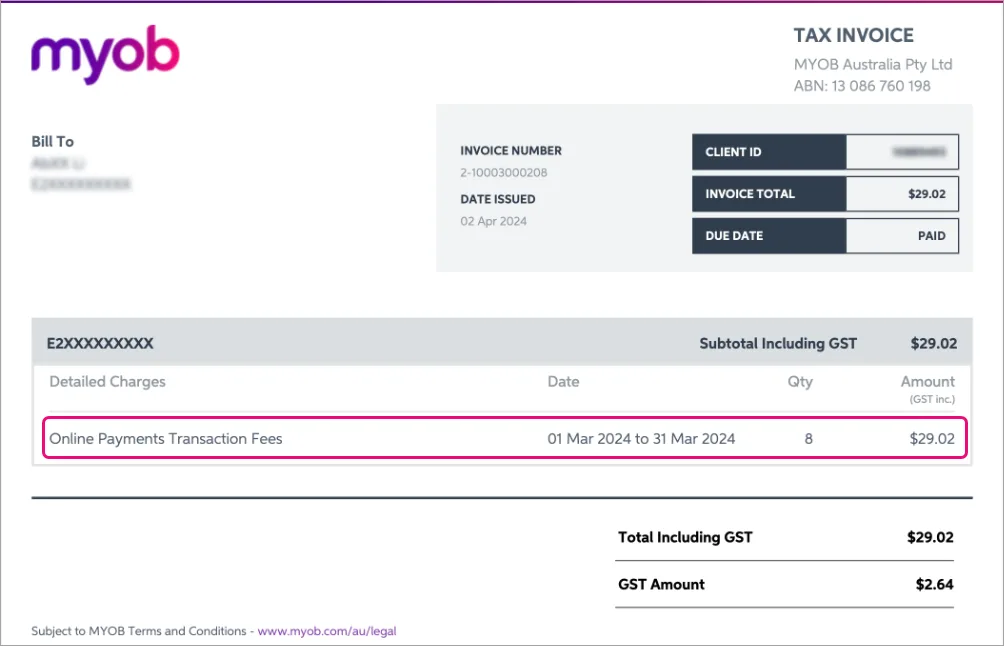Image resolution: width=1004 pixels, height=646 pixels.
Task: Select the $2.64 GST amount value
Action: [934, 585]
